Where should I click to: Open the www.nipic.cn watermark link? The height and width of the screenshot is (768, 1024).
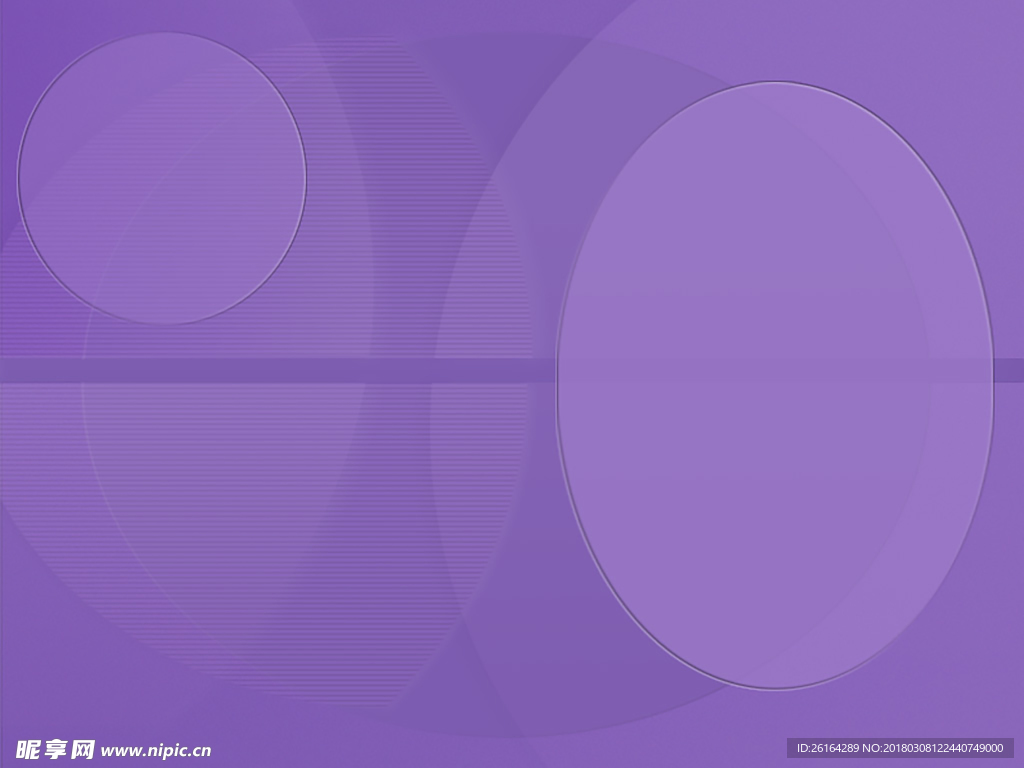click(157, 750)
